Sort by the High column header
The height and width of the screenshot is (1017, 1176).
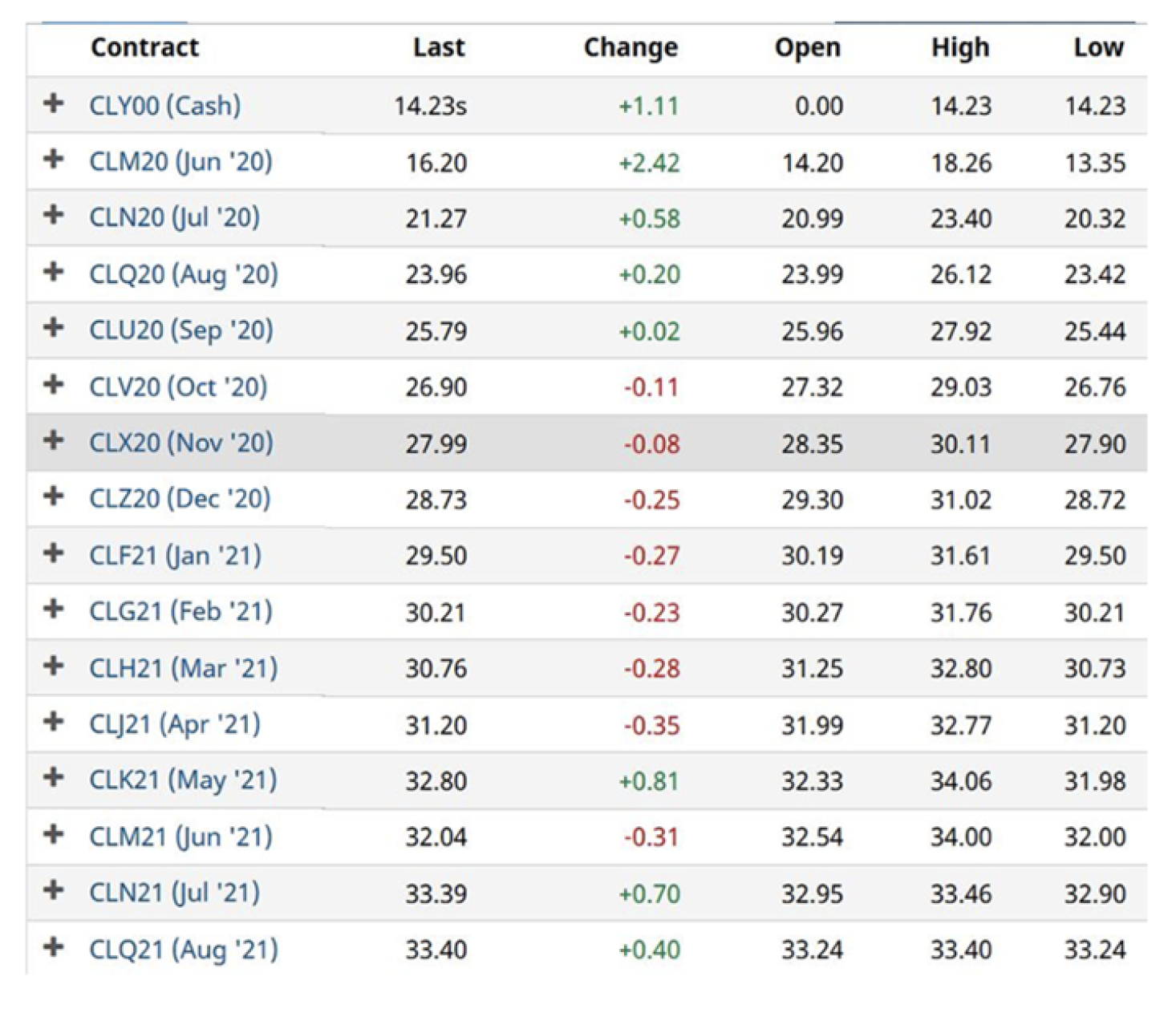pyautogui.click(x=960, y=48)
